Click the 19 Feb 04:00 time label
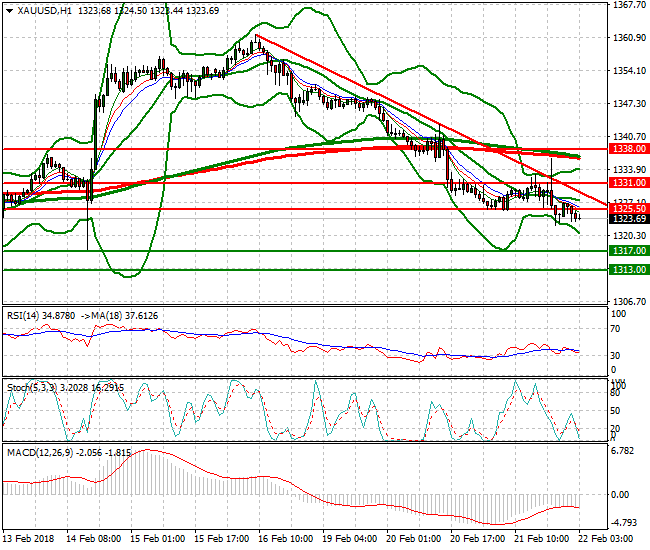This screenshot has height=550, width=650. [349, 539]
